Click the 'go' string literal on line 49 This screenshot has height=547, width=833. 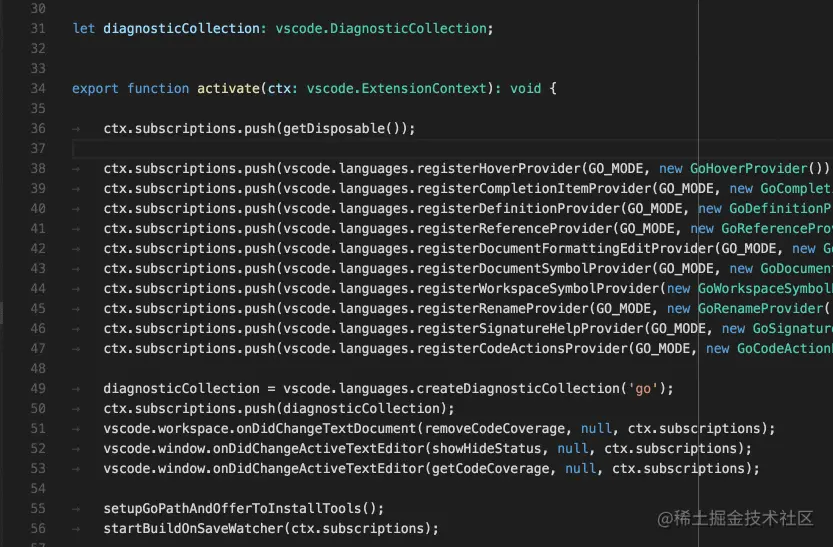tap(643, 388)
